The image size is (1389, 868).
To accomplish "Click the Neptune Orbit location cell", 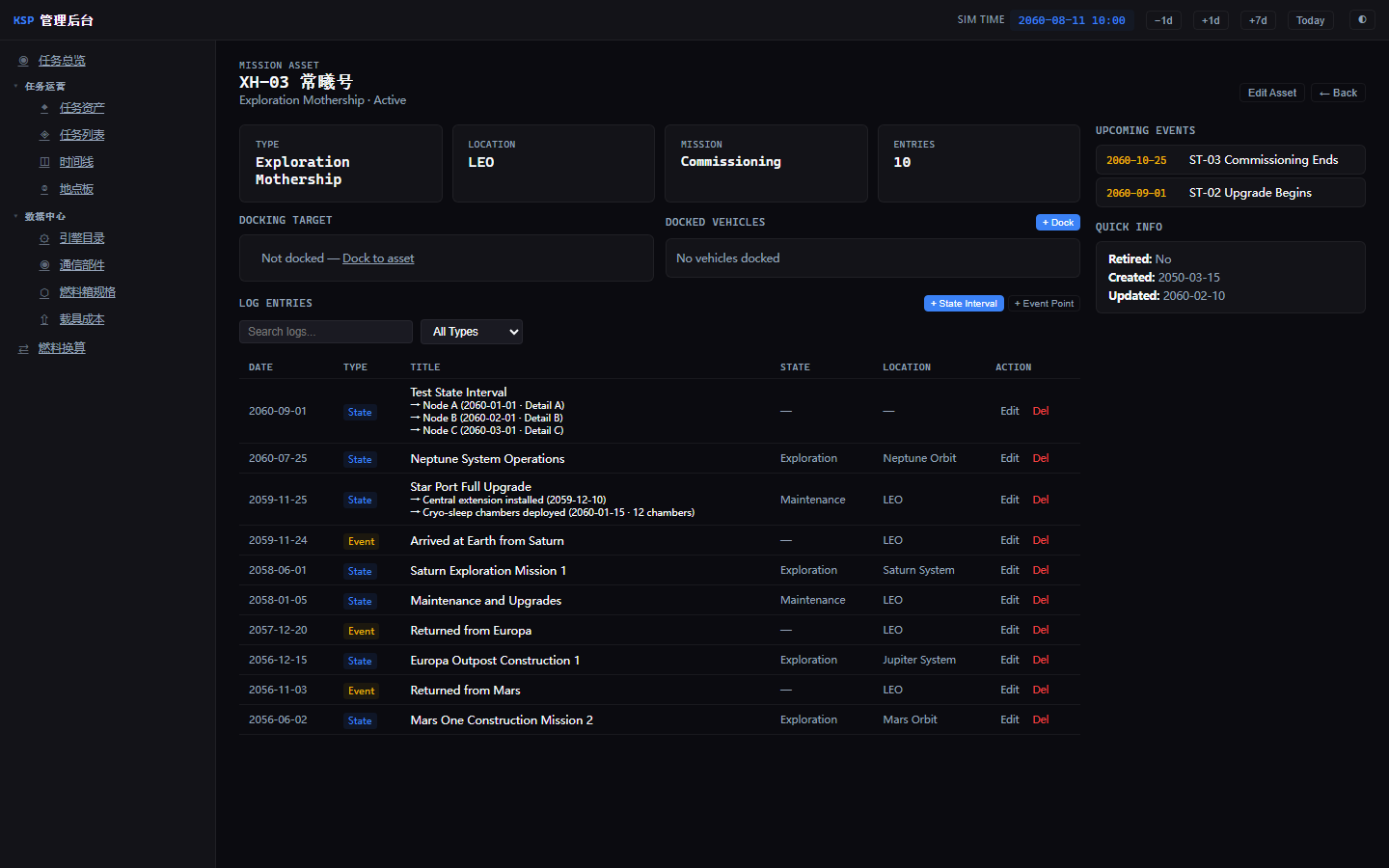I will (919, 458).
